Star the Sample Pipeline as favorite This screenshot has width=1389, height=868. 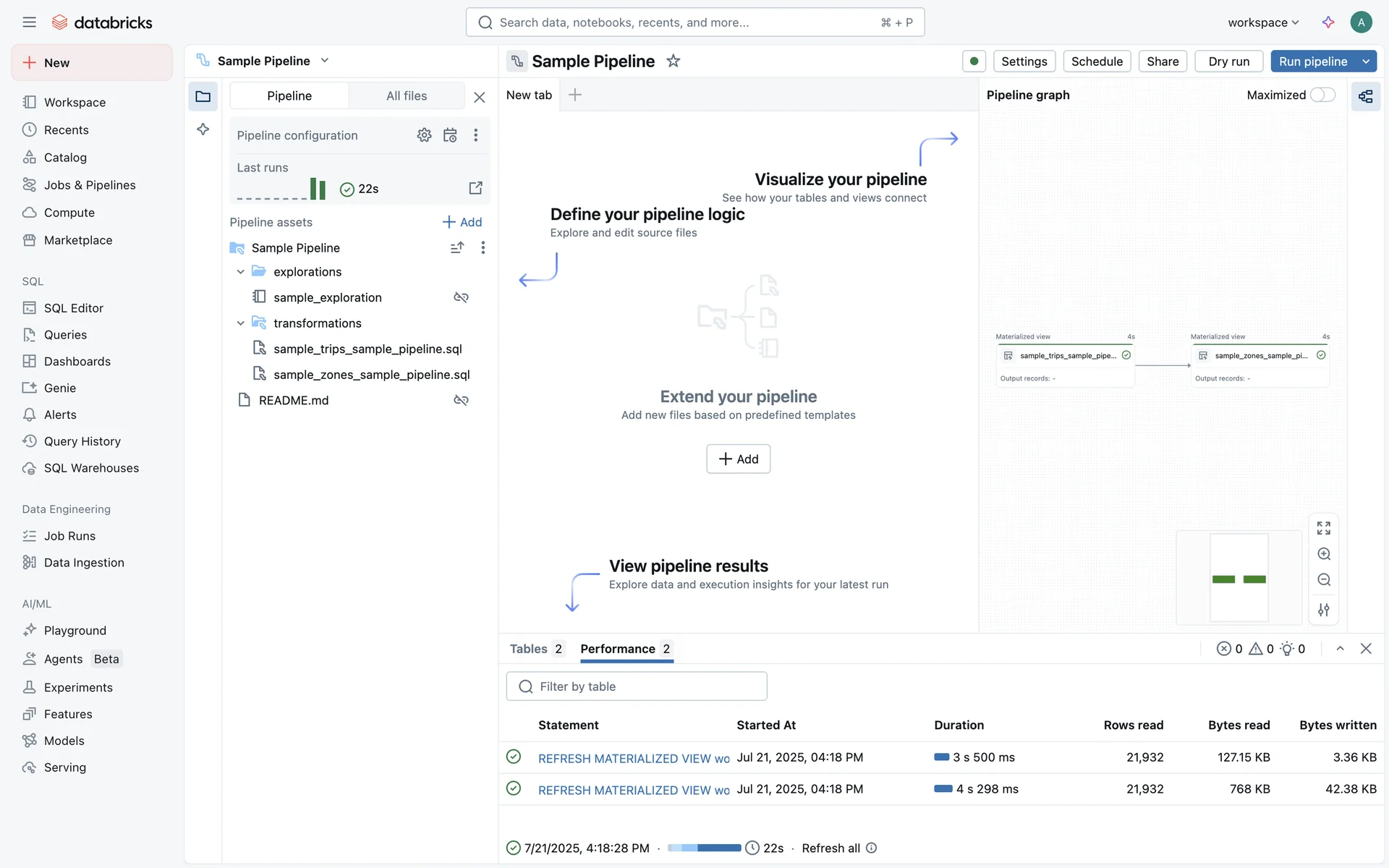[673, 61]
